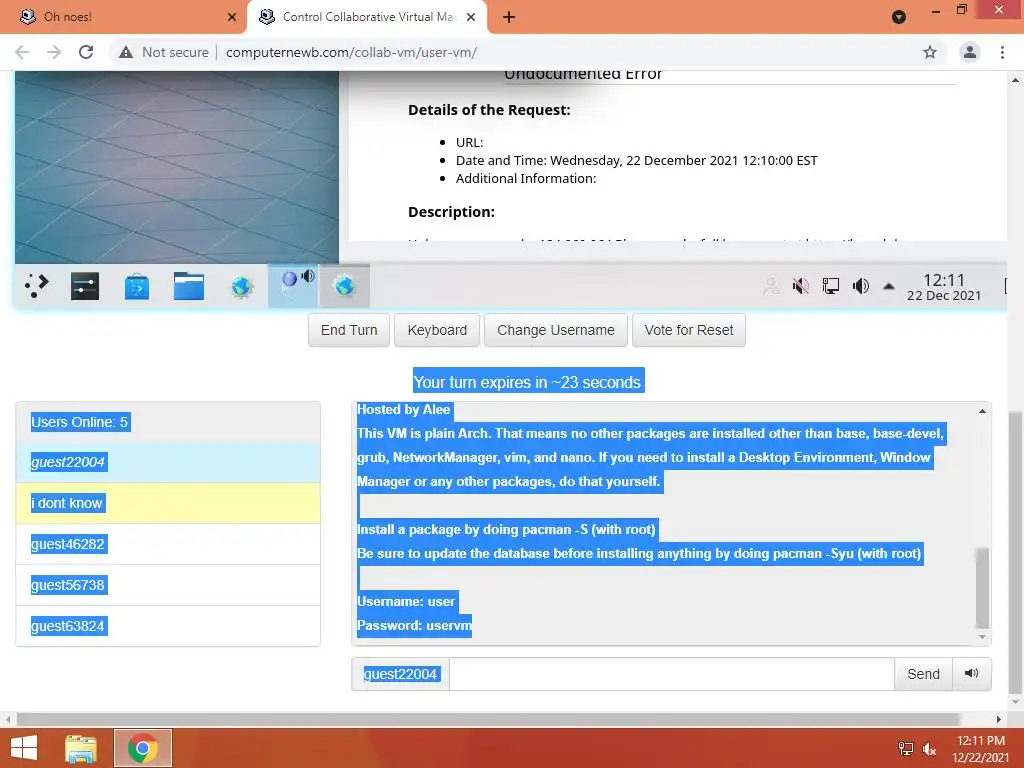Select user guest22004 in the users list
Viewport: 1024px width, 768px height.
168,462
